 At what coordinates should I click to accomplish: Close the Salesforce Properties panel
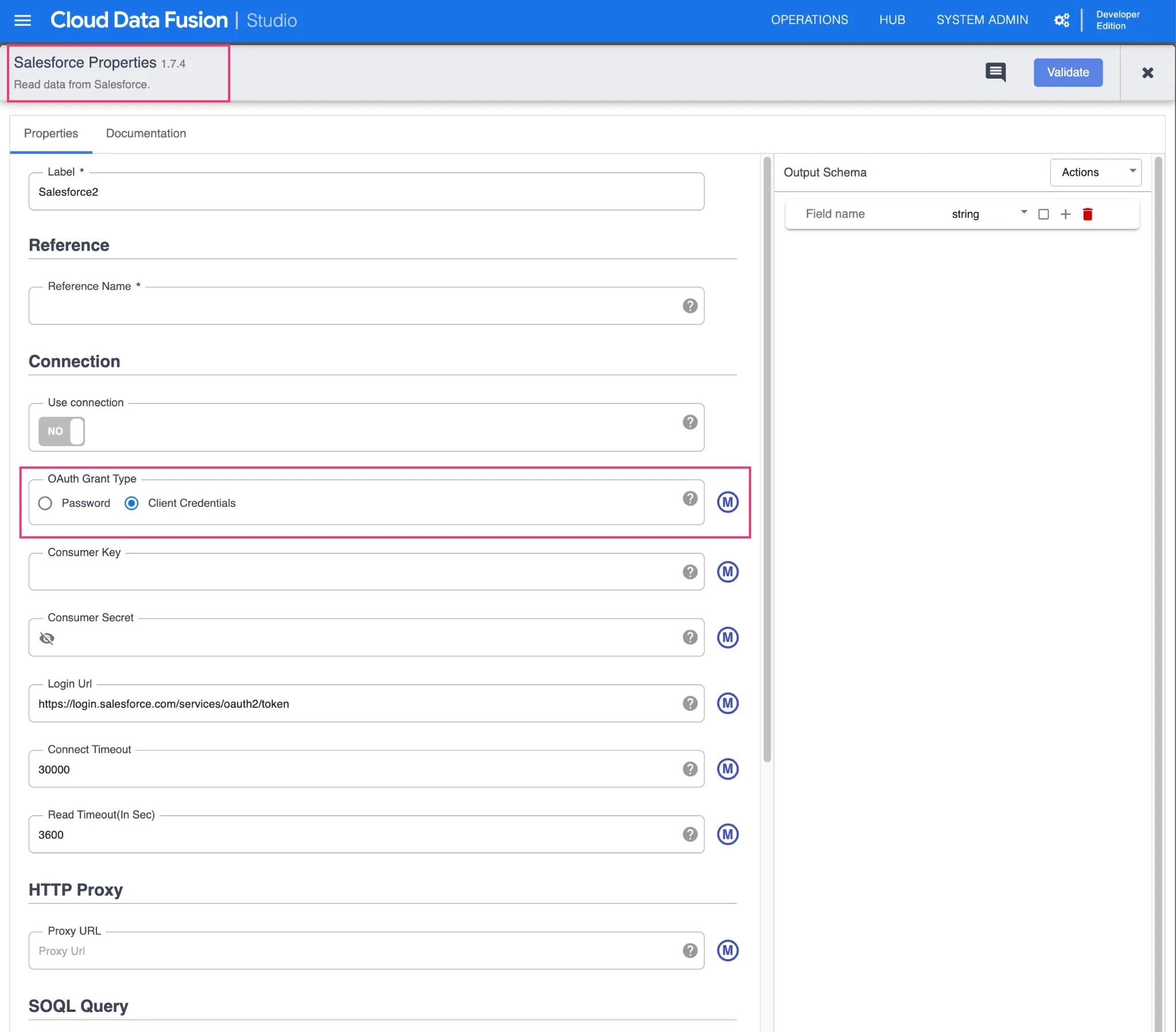click(x=1147, y=73)
